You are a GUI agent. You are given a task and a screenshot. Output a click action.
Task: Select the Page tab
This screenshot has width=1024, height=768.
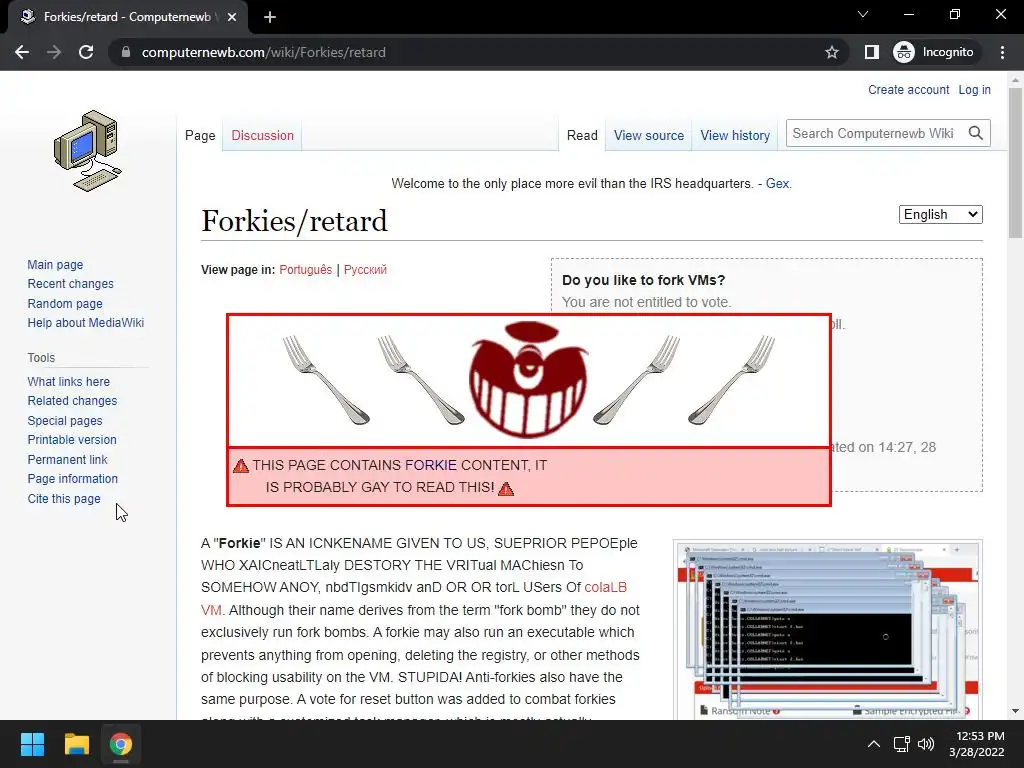[x=200, y=135]
